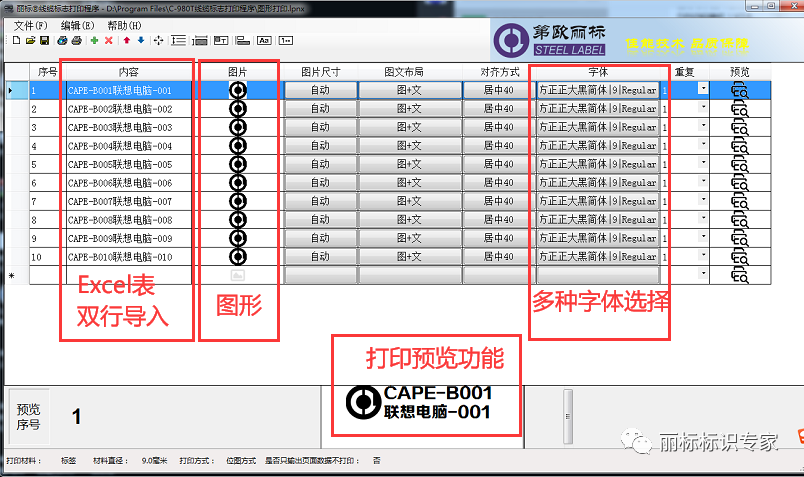Add a row with green plus icon

[x=94, y=41]
